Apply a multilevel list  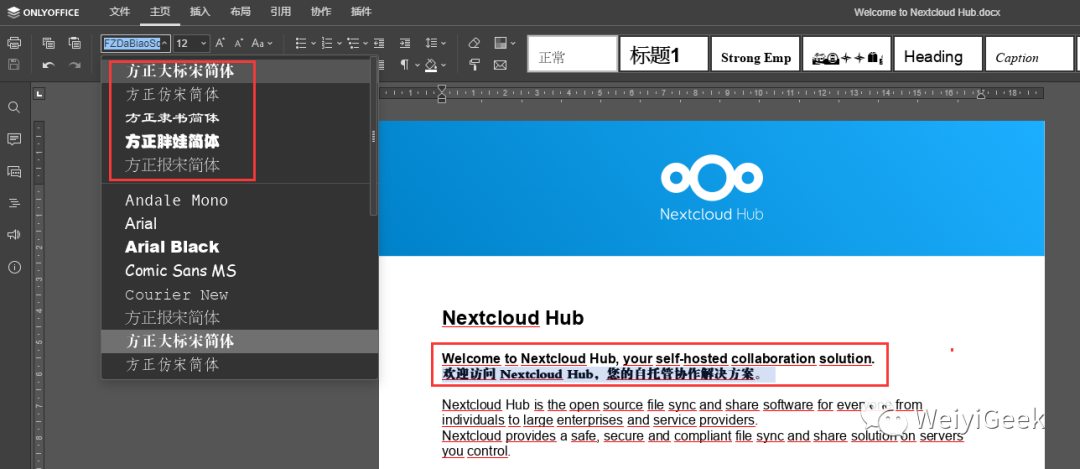click(x=353, y=43)
